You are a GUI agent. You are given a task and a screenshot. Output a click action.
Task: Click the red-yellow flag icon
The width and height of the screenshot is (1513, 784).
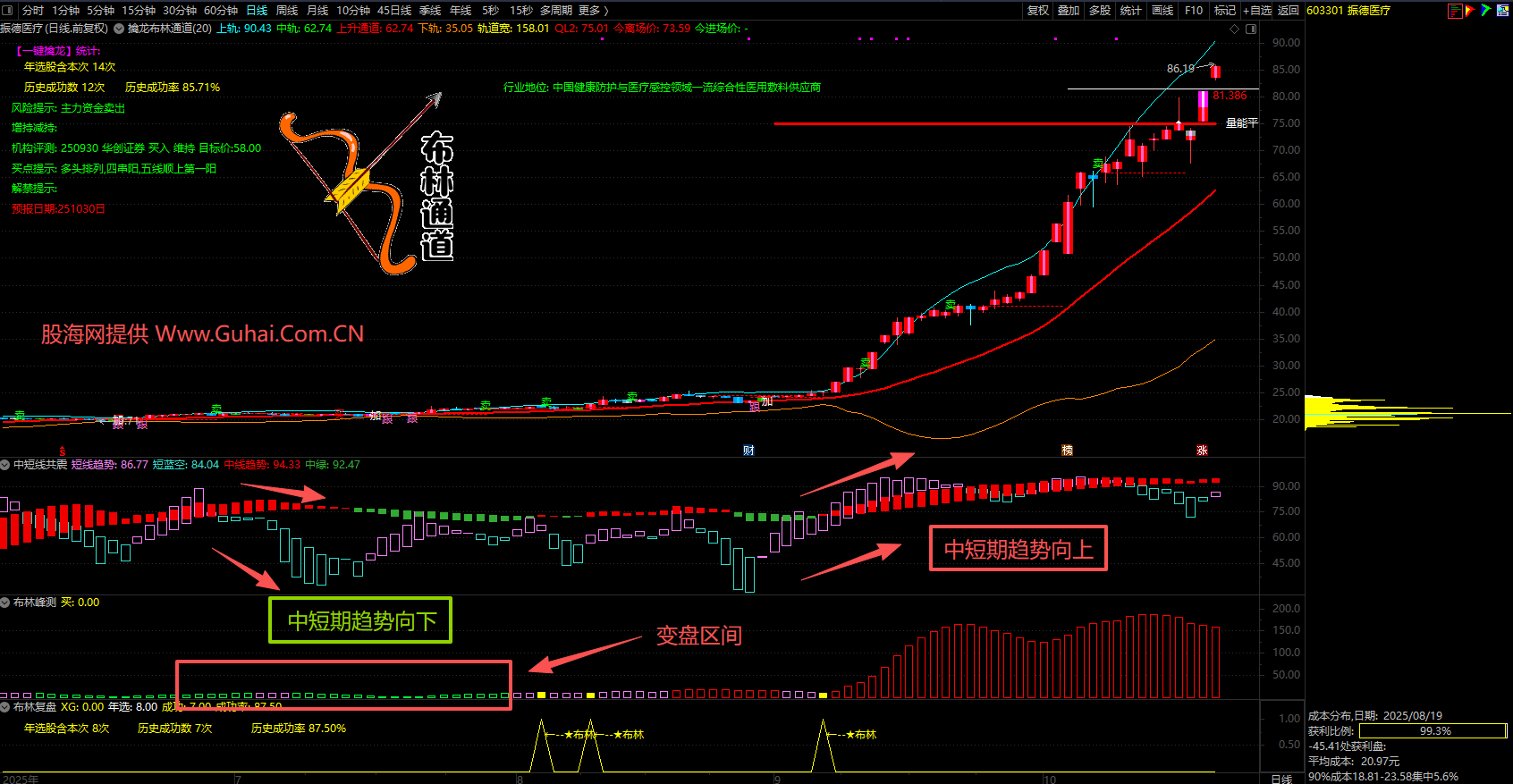(1470, 11)
